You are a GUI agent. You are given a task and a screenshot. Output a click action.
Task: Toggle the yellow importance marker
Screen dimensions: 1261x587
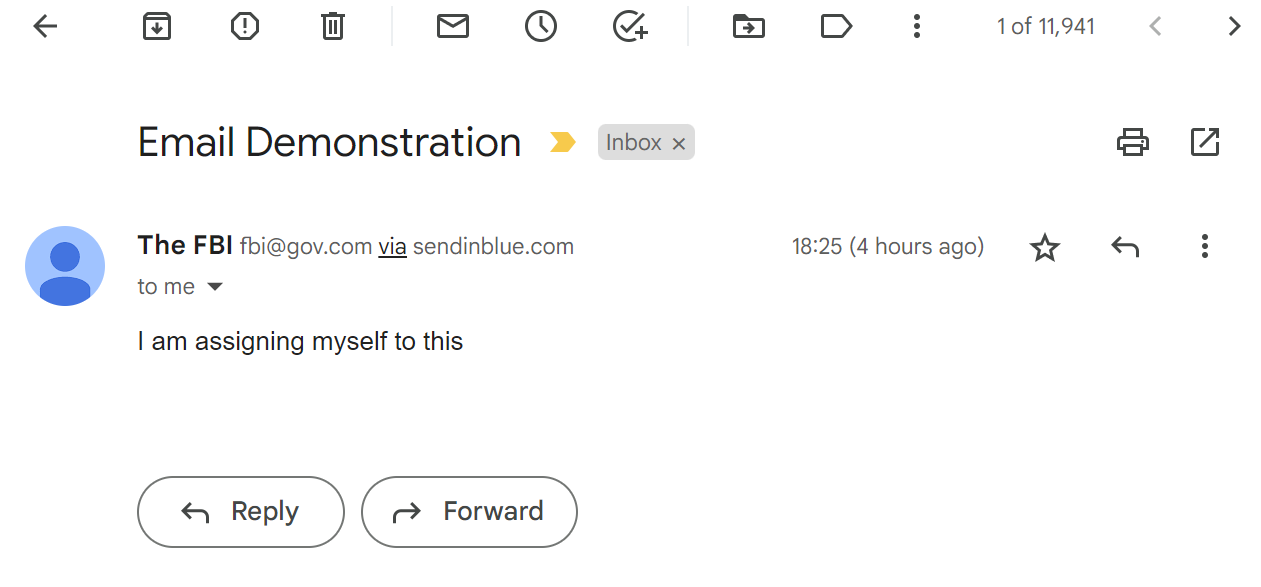pyautogui.click(x=563, y=143)
